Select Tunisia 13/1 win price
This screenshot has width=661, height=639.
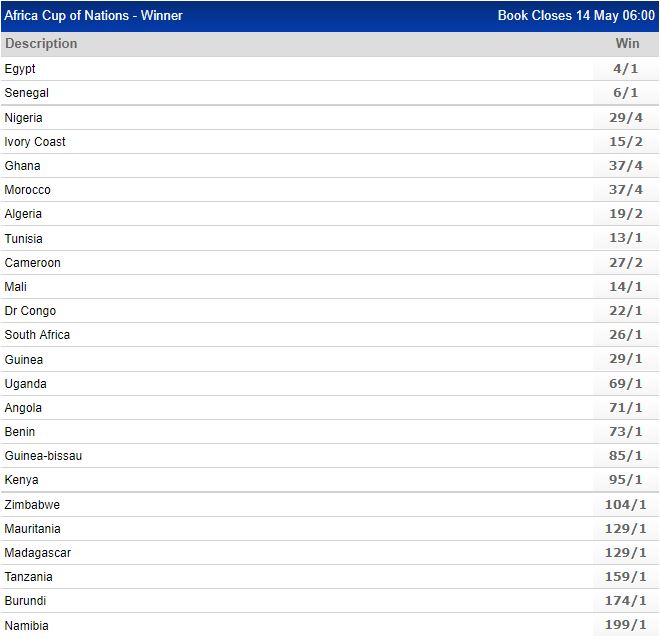(626, 239)
